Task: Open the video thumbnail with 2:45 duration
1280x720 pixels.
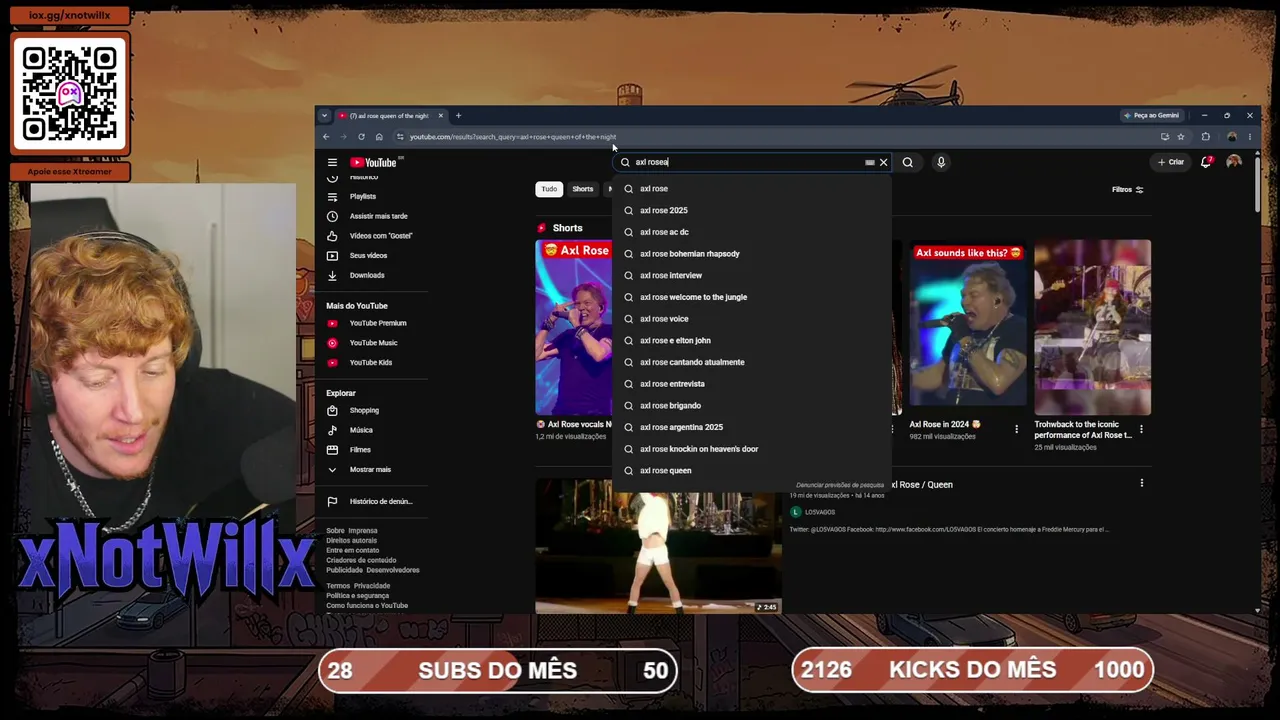Action: point(658,546)
